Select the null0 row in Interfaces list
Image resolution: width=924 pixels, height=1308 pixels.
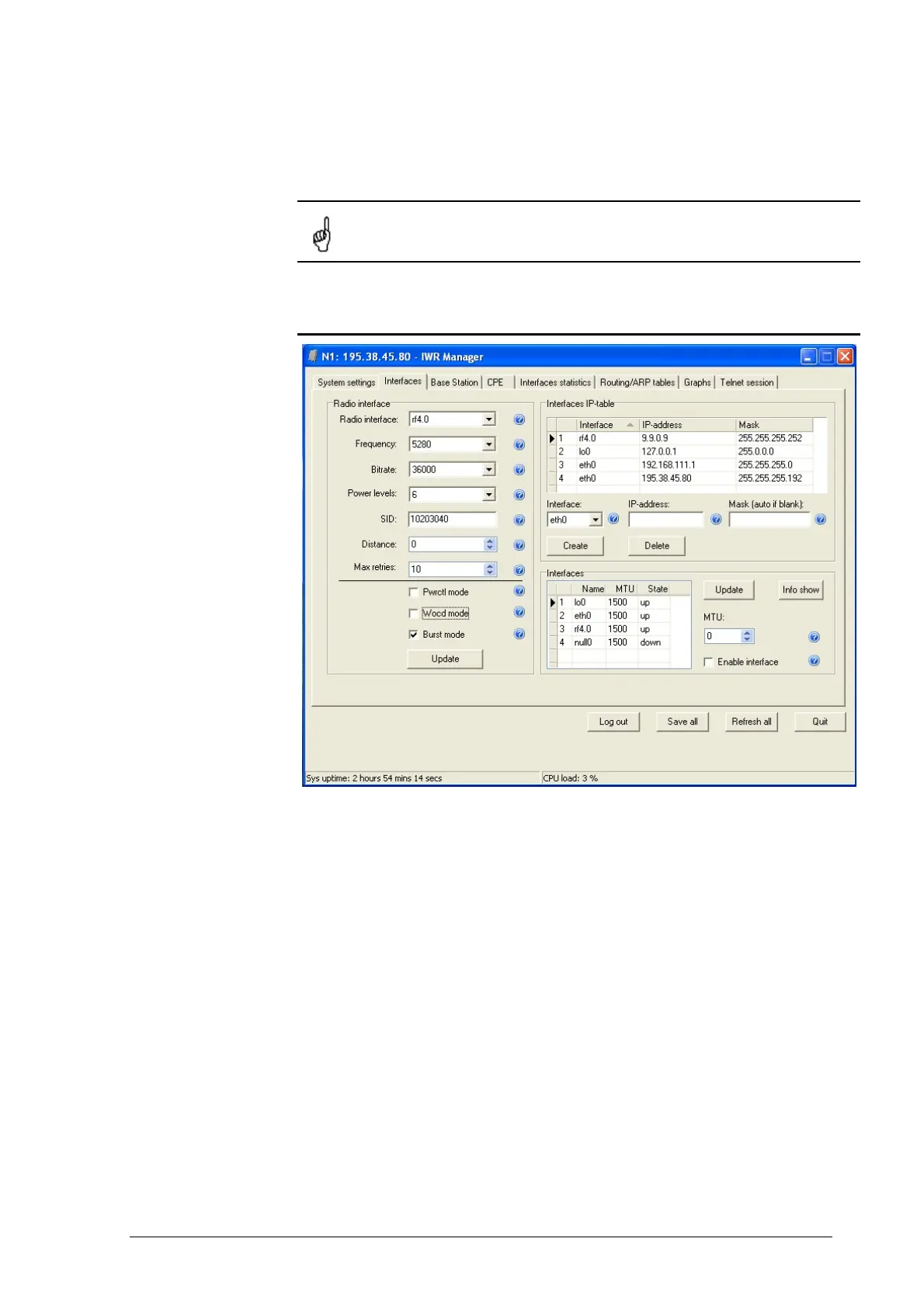pyautogui.click(x=609, y=642)
